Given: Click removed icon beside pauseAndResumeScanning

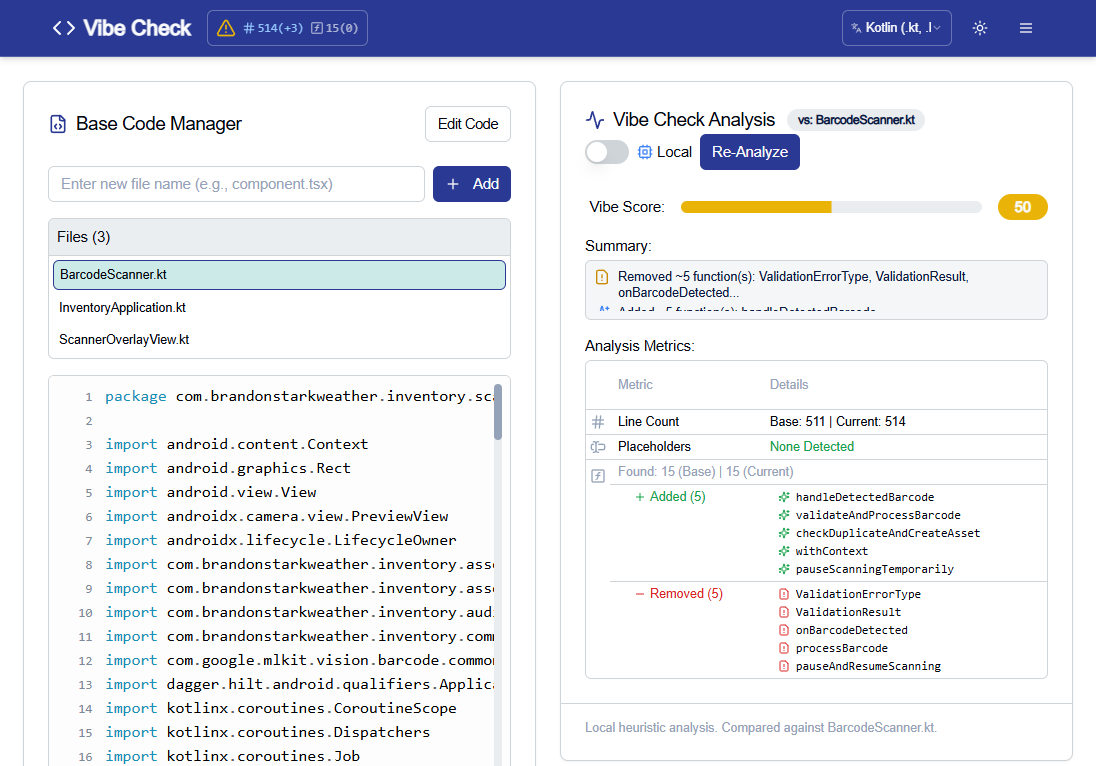Looking at the screenshot, I should (x=784, y=667).
